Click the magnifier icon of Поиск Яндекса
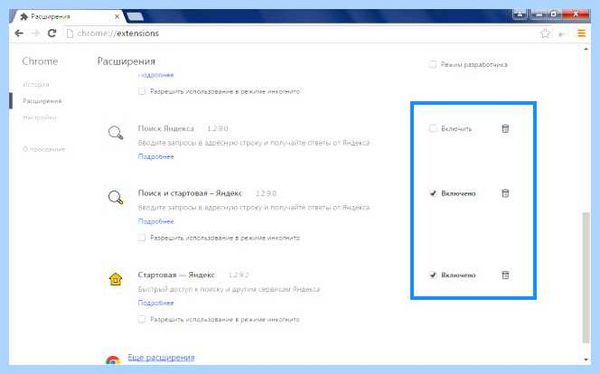The image size is (600, 374). pos(116,133)
